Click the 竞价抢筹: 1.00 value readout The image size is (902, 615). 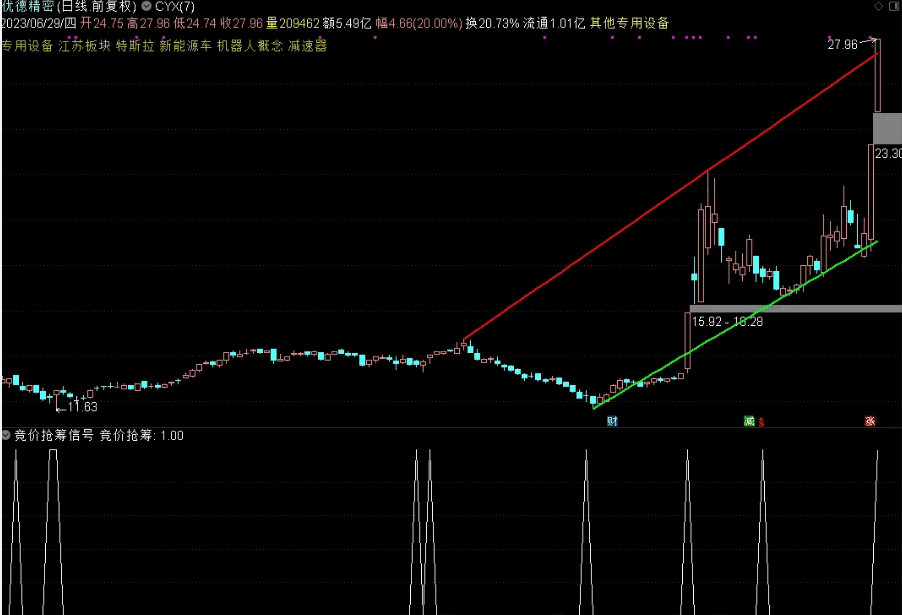click(x=142, y=436)
